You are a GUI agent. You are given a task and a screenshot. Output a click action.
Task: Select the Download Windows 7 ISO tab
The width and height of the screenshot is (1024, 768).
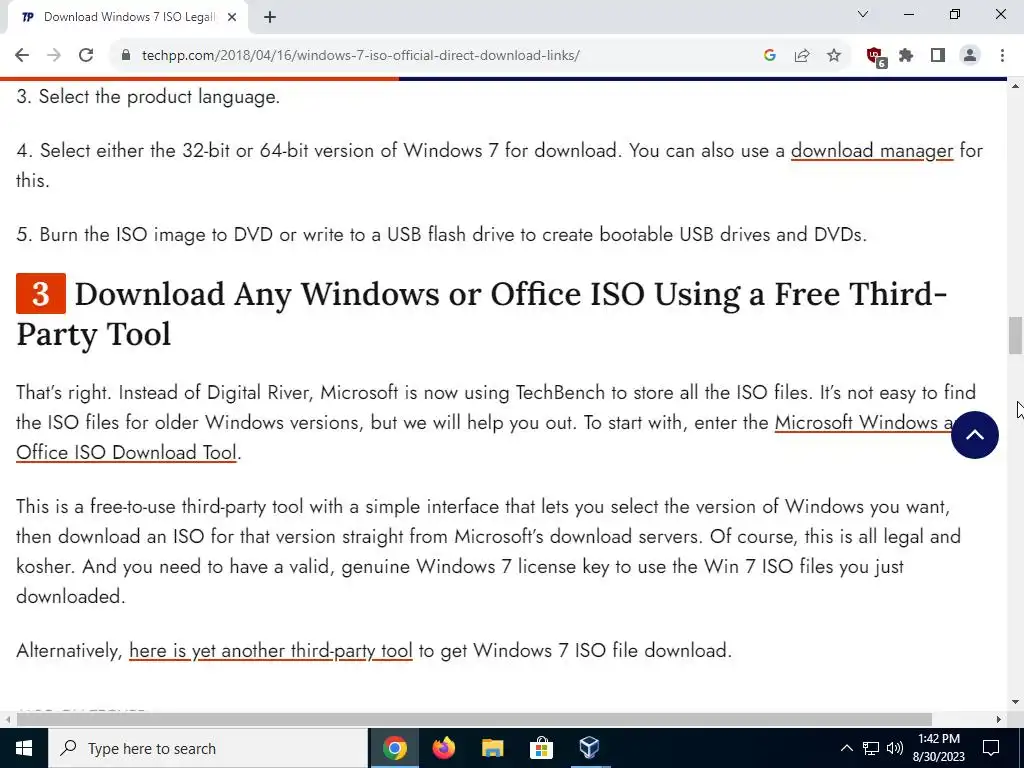124,18
